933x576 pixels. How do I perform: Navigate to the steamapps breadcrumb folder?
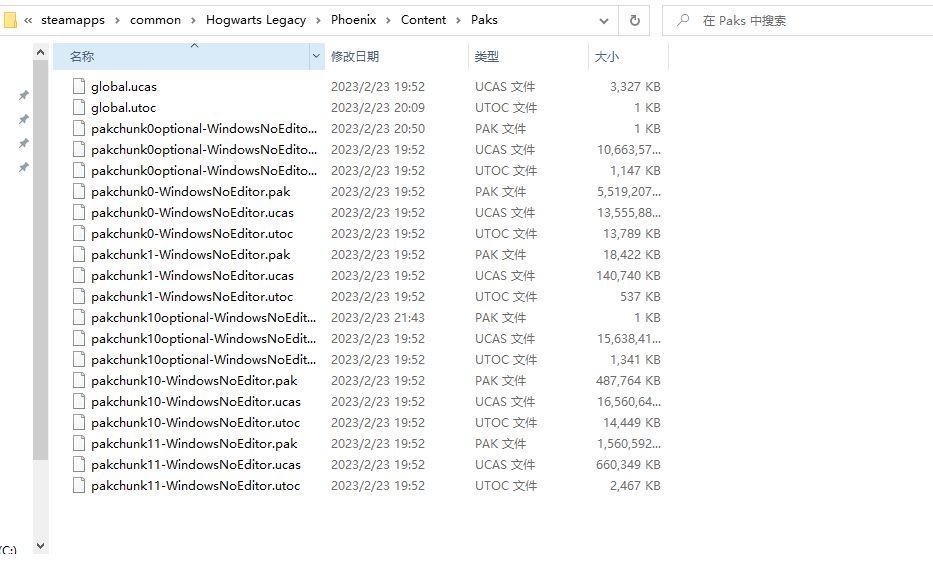click(73, 20)
